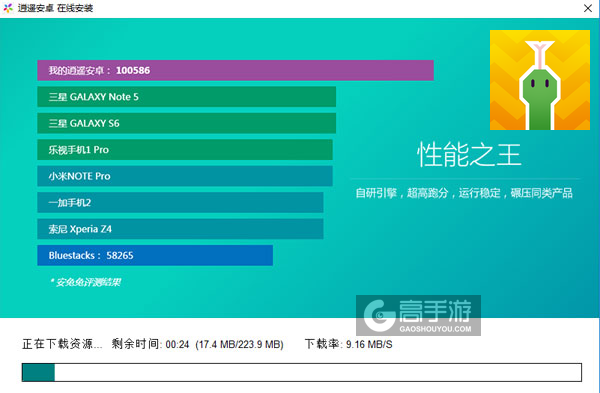This screenshot has height=393, width=600.
Task: Click the 索尼 Xperia Z4 bar
Action: coord(180,229)
